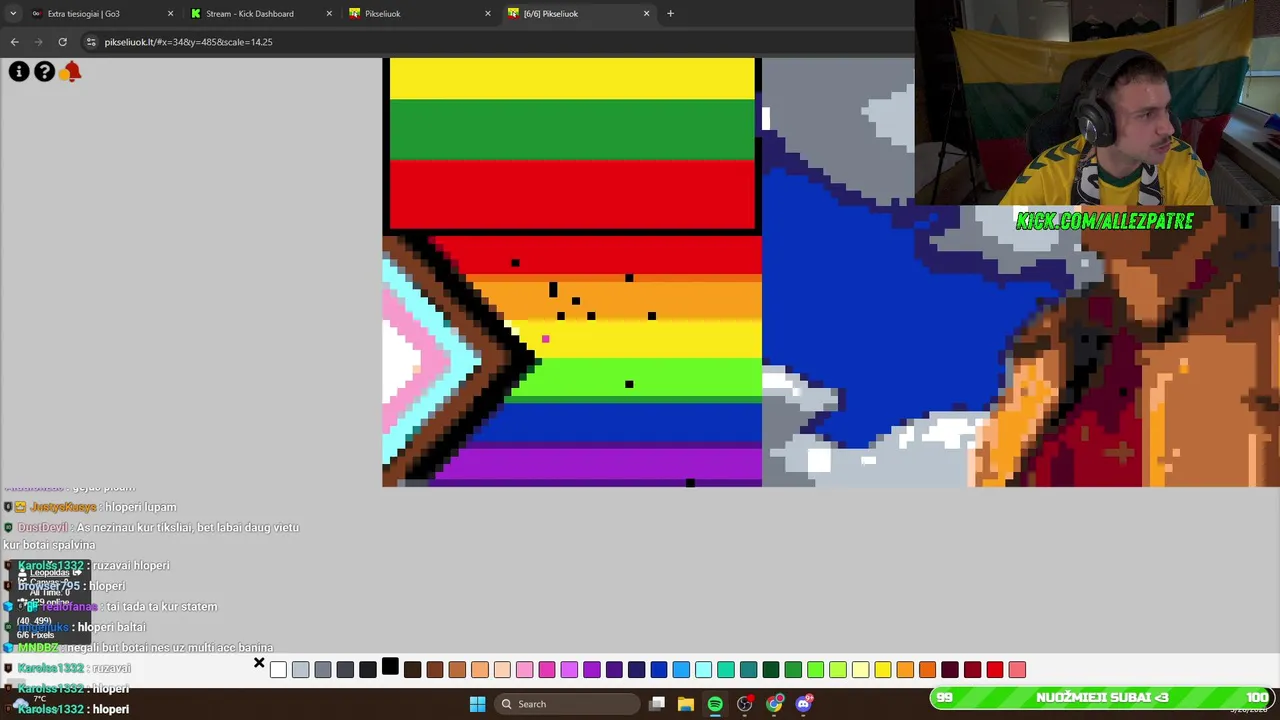Click the red notification bell icon
Viewport: 1280px width, 720px height.
coord(71,71)
